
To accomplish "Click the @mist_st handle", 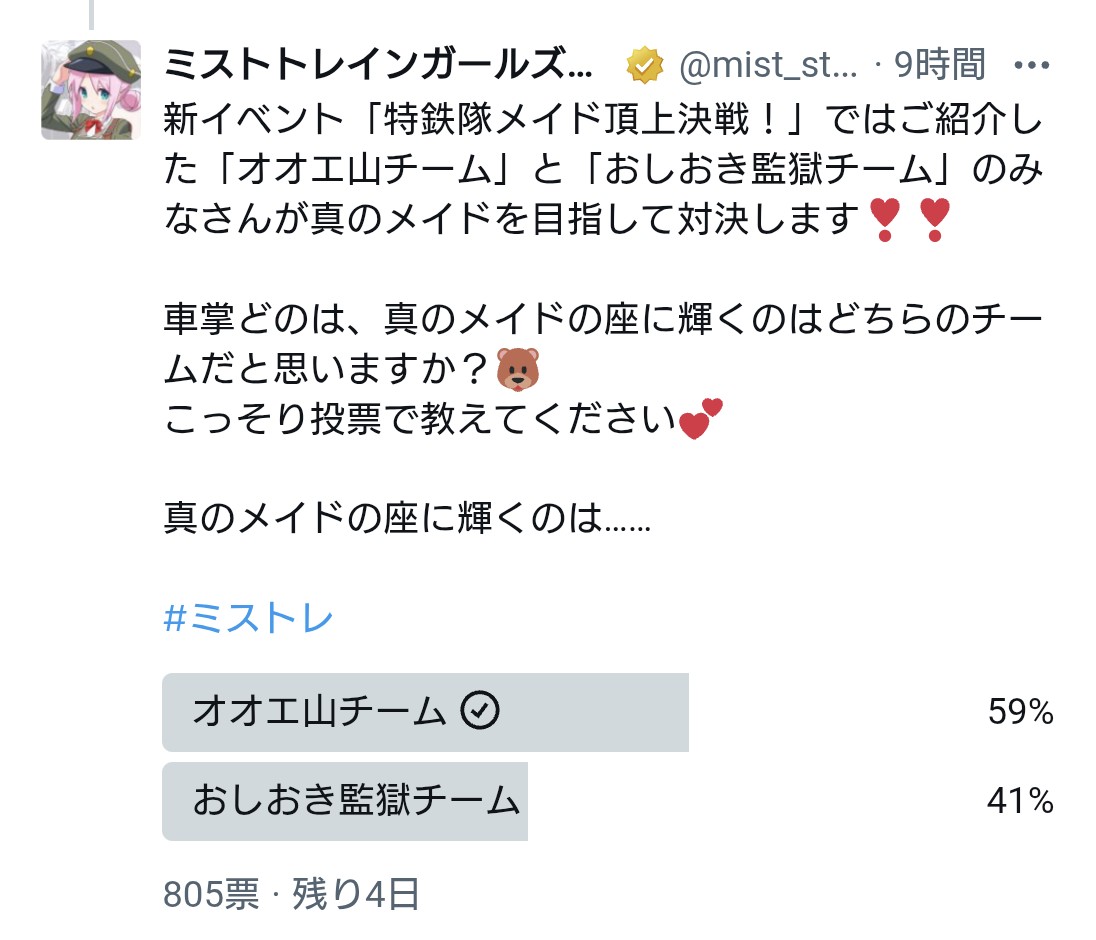I will (x=768, y=66).
